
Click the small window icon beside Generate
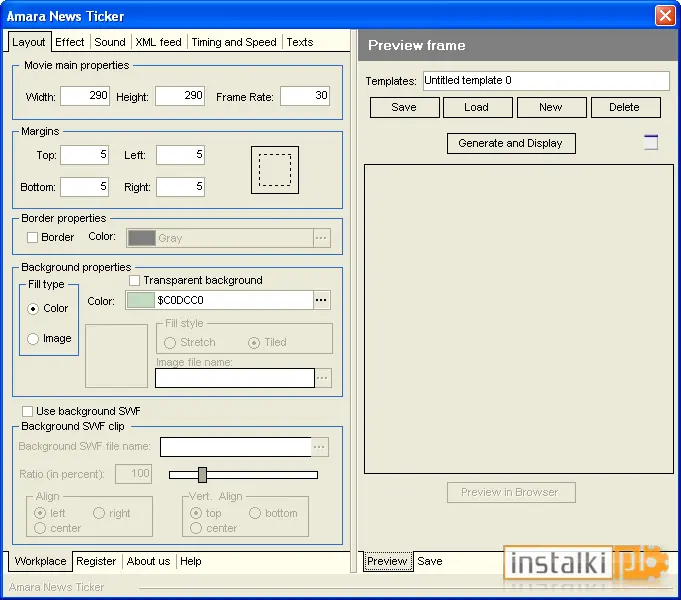(651, 142)
